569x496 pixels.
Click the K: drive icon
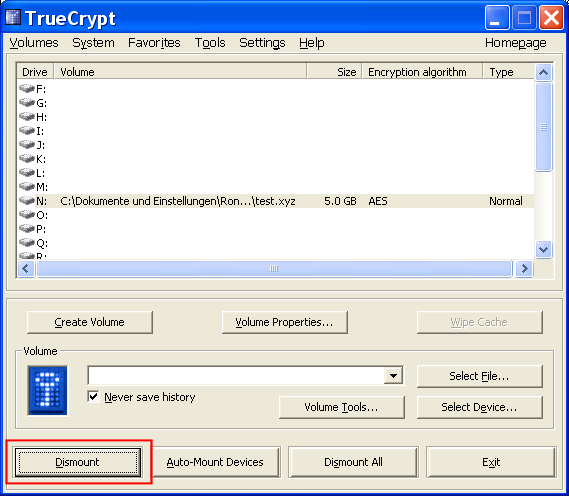pos(27,159)
